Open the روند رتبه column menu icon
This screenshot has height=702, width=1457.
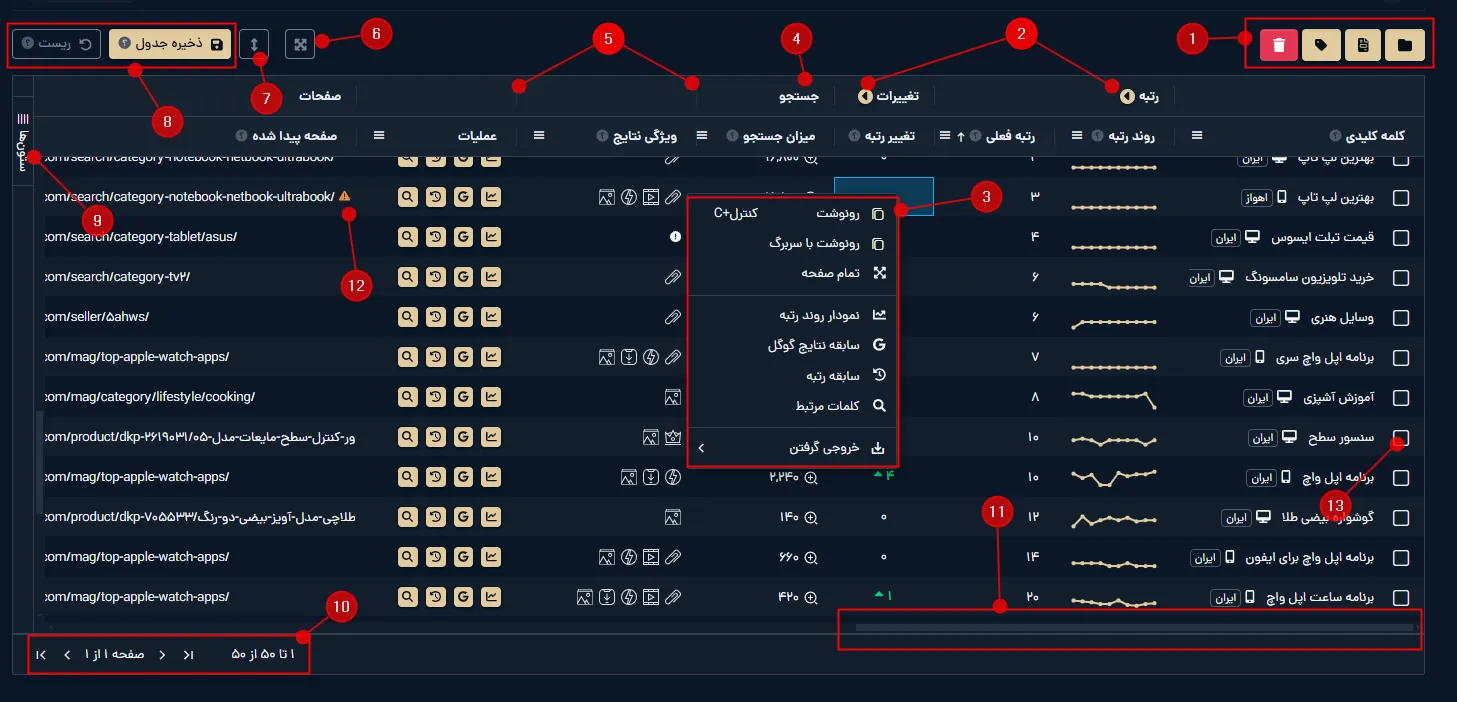pyautogui.click(x=1077, y=136)
